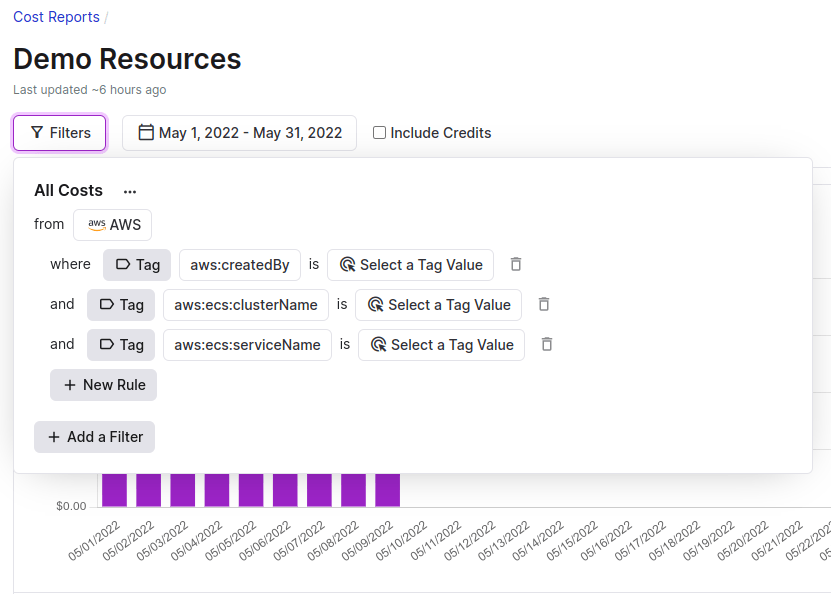Click the calendar icon in date picker
The image size is (831, 594).
(146, 133)
